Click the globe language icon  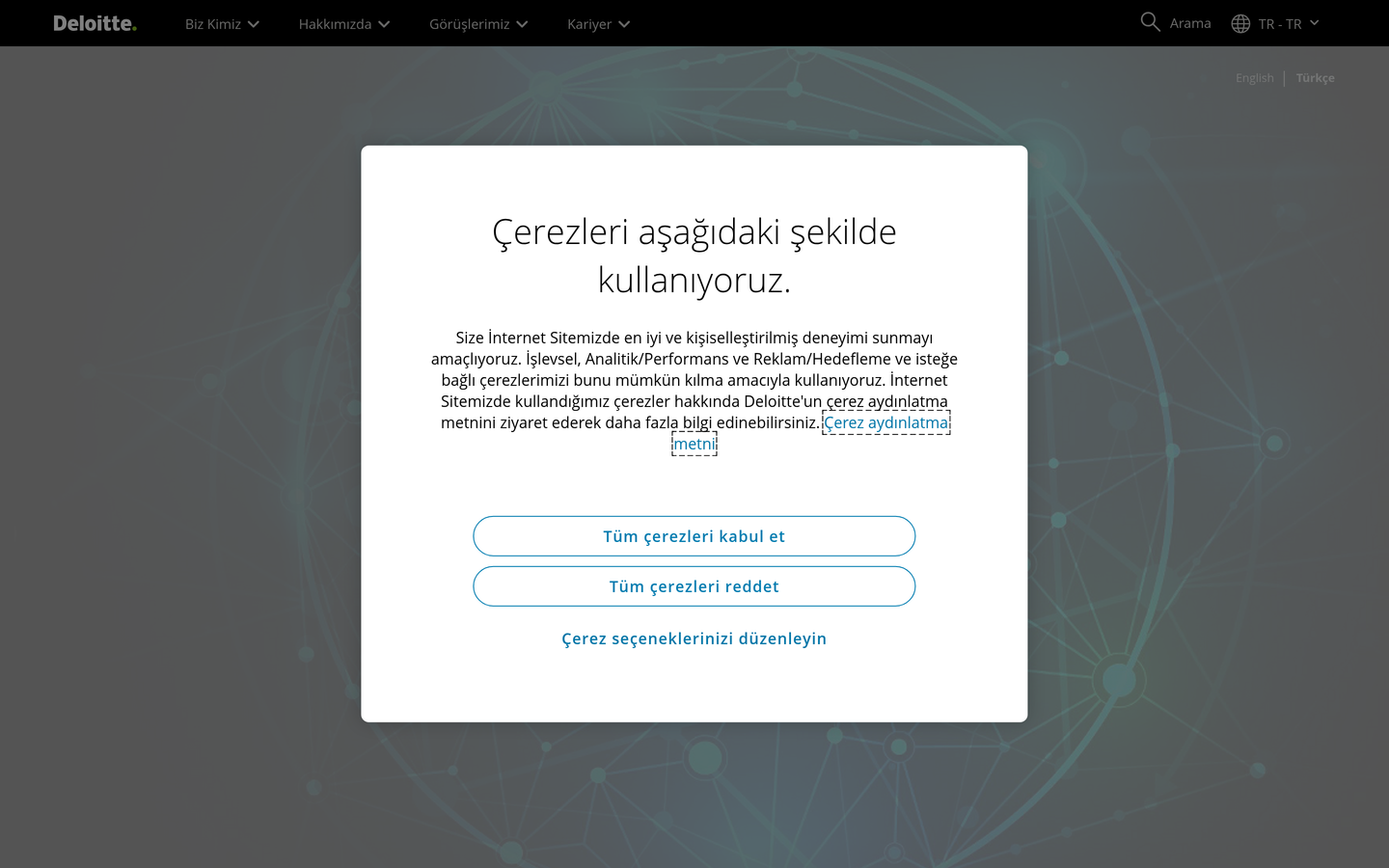(1240, 24)
